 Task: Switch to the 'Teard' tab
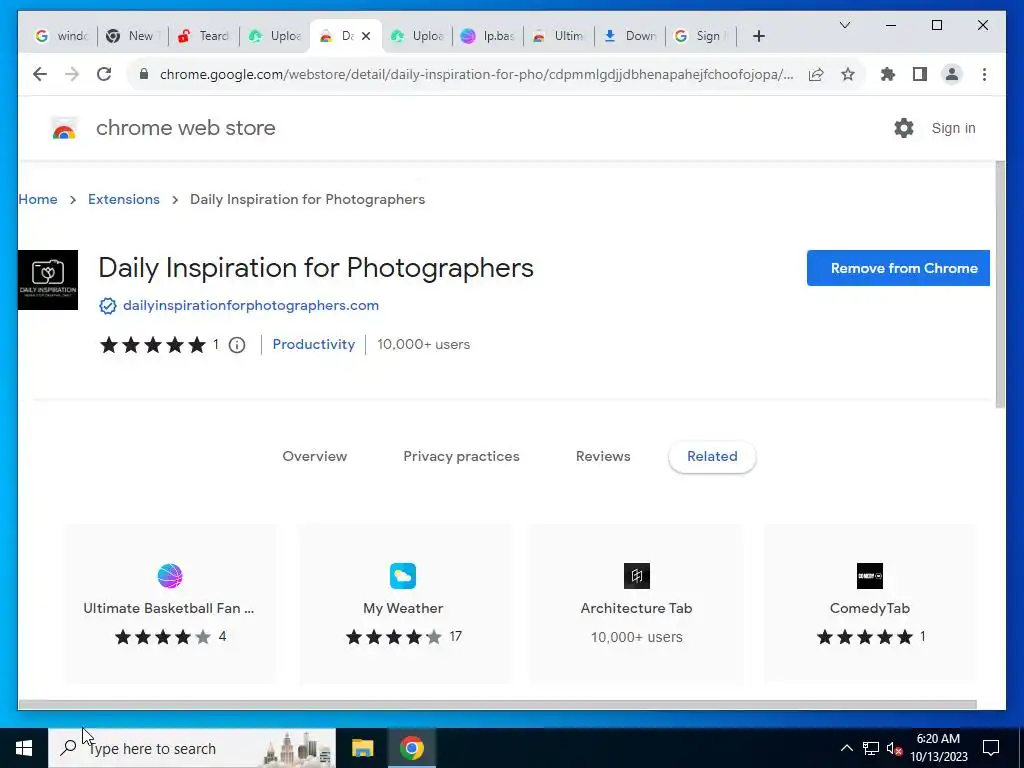click(204, 36)
